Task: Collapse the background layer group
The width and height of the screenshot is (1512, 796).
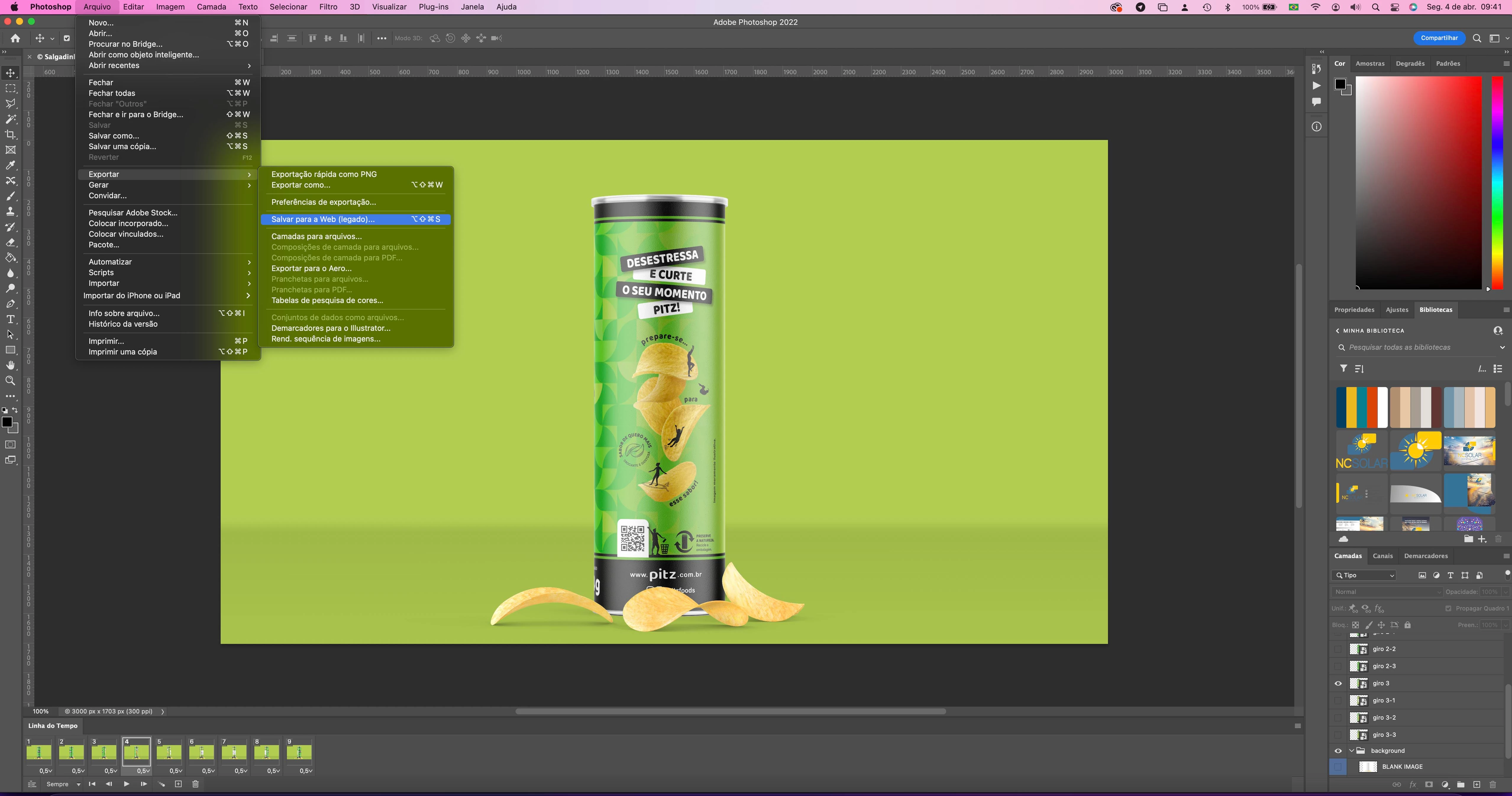Action: point(1352,751)
